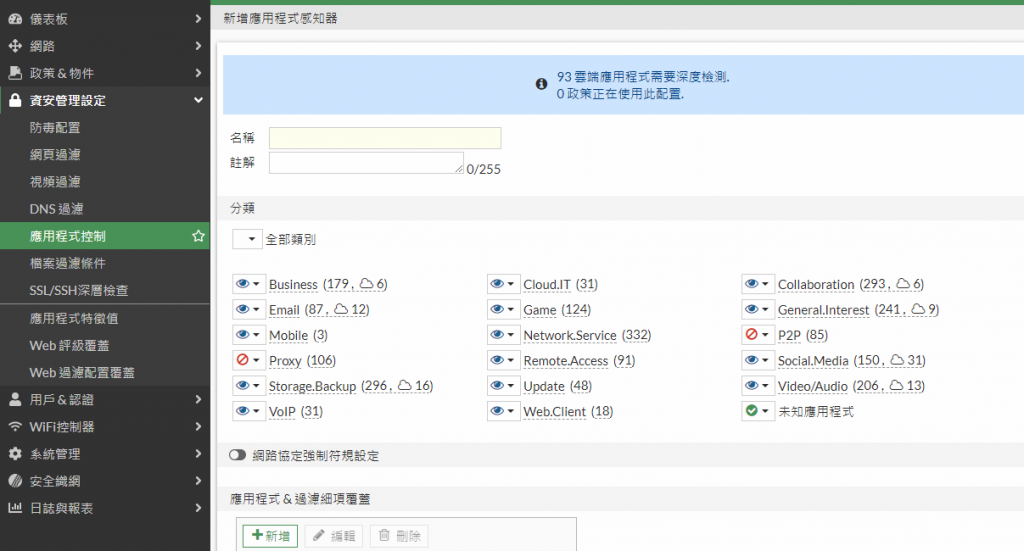Click the info icon in blue banner

541,85
